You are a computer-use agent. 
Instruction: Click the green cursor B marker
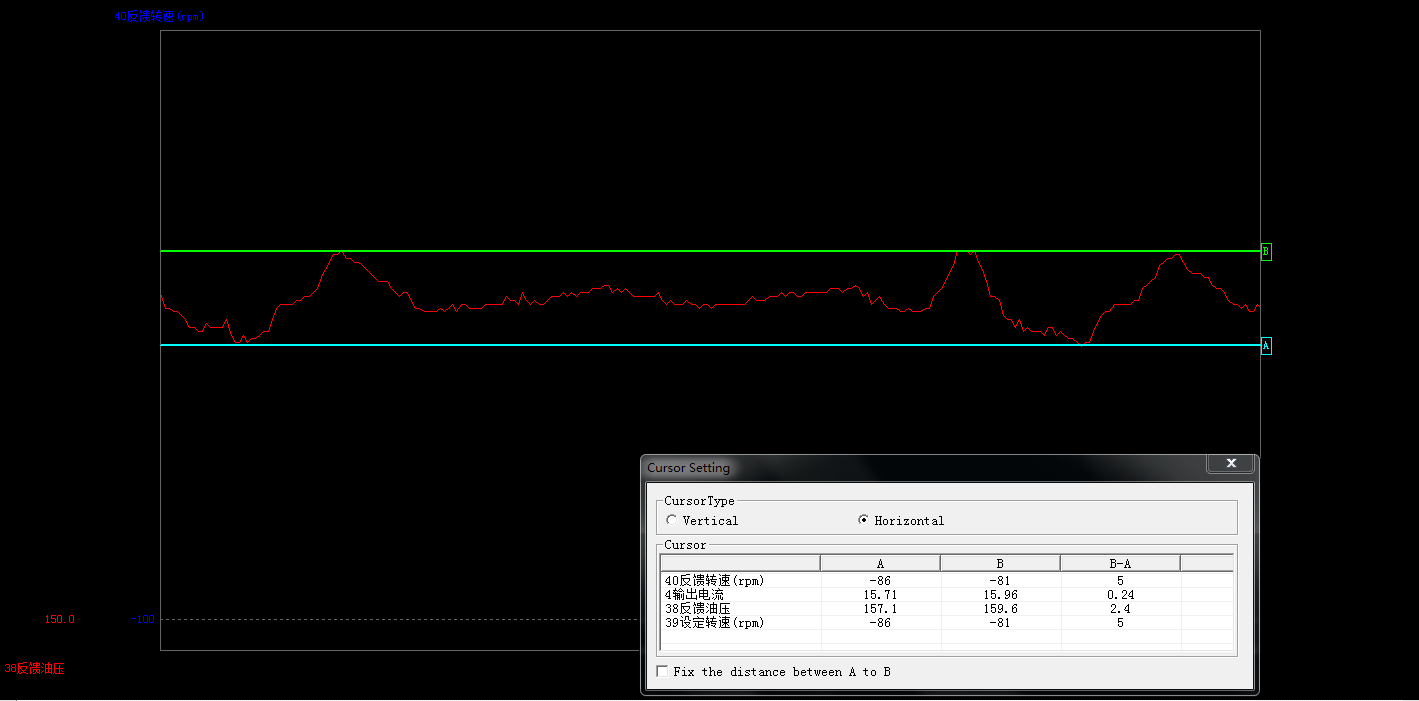1266,252
